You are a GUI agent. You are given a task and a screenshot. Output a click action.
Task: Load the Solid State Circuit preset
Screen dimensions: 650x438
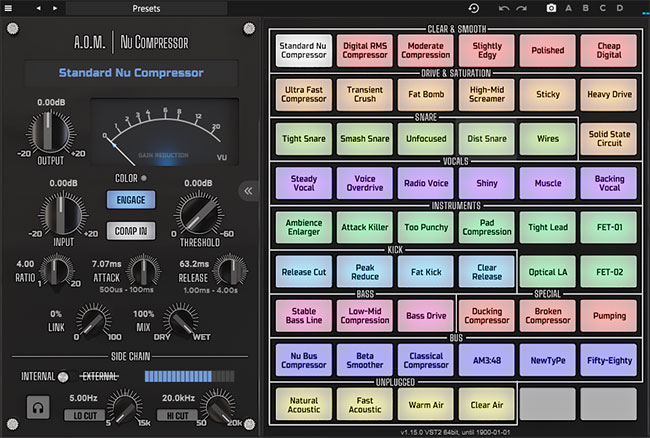pyautogui.click(x=609, y=139)
